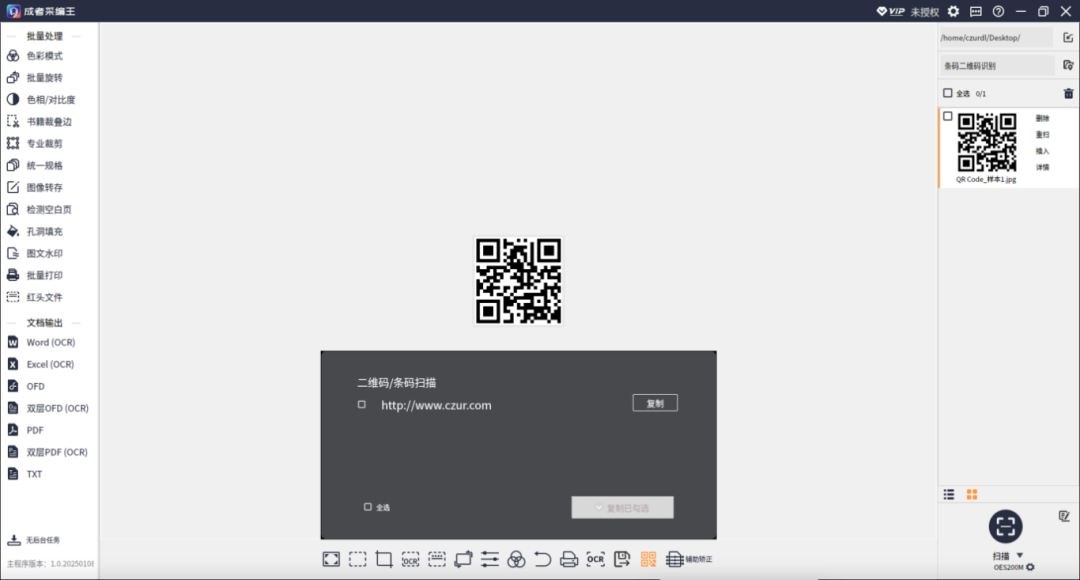Viewport: 1080px width, 580px height.
Task: Click the printer icon in bottom toolbar
Action: tap(569, 559)
